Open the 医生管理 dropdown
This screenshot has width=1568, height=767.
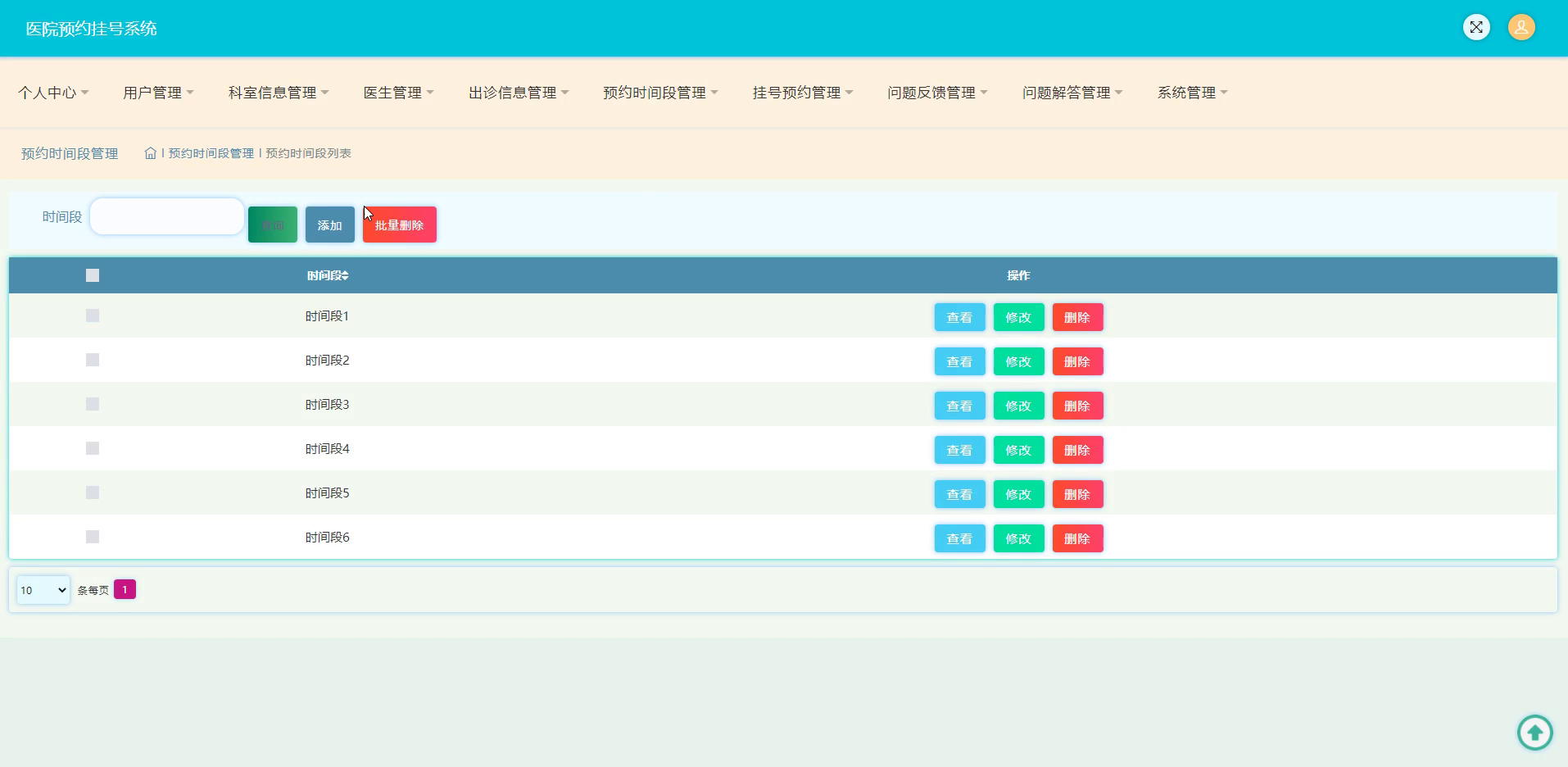click(398, 93)
